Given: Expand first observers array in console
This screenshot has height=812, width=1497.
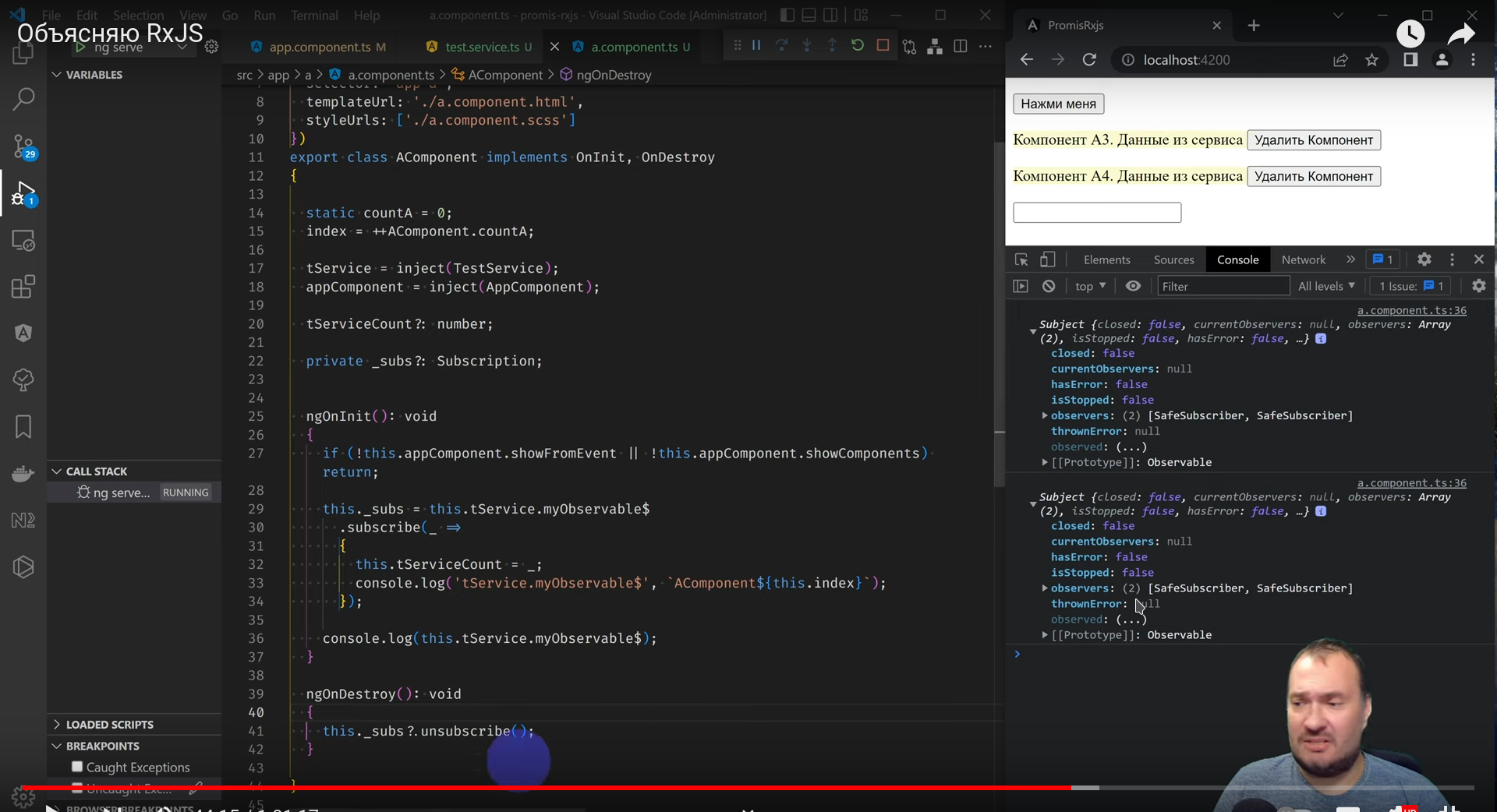Looking at the screenshot, I should pyautogui.click(x=1045, y=415).
